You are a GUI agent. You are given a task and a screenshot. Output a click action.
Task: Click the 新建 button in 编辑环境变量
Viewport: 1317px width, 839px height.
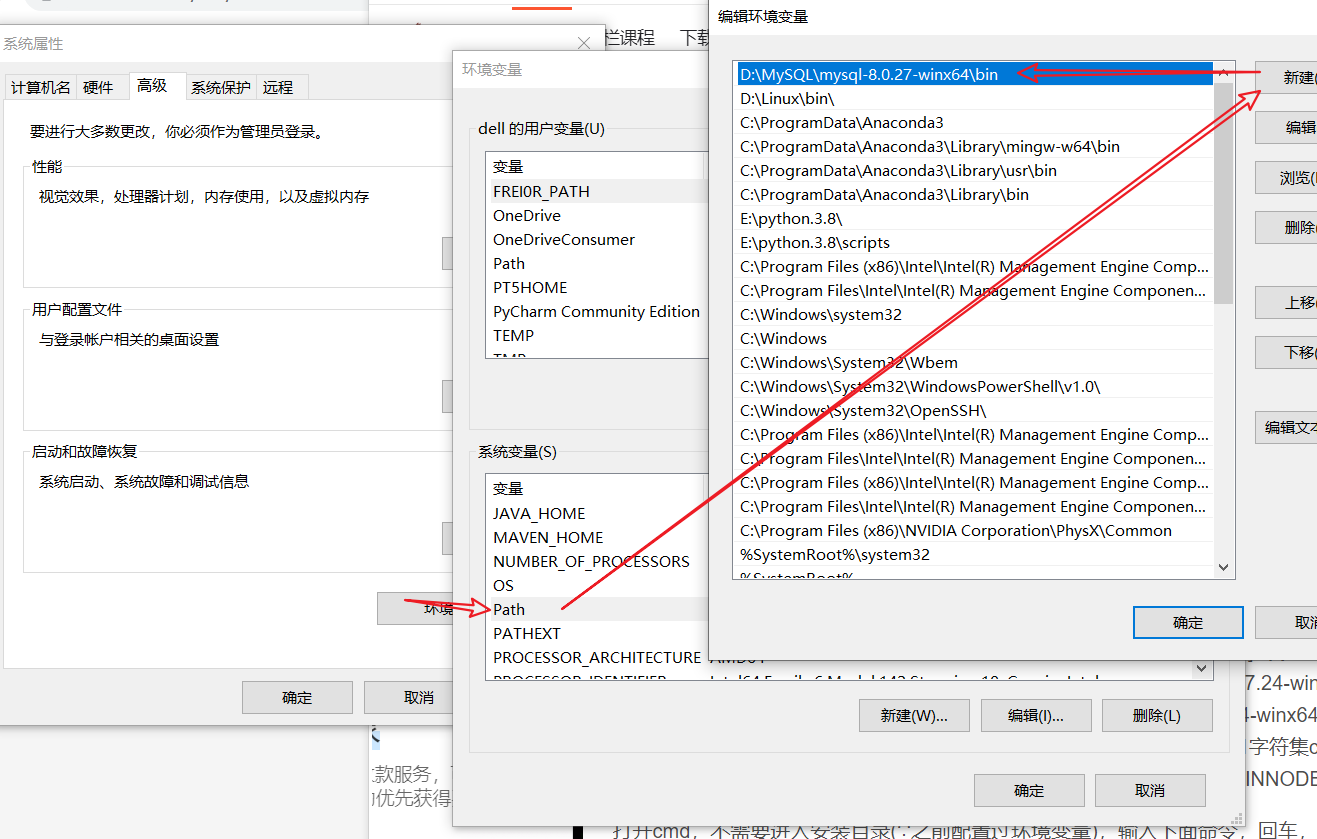[x=1286, y=78]
